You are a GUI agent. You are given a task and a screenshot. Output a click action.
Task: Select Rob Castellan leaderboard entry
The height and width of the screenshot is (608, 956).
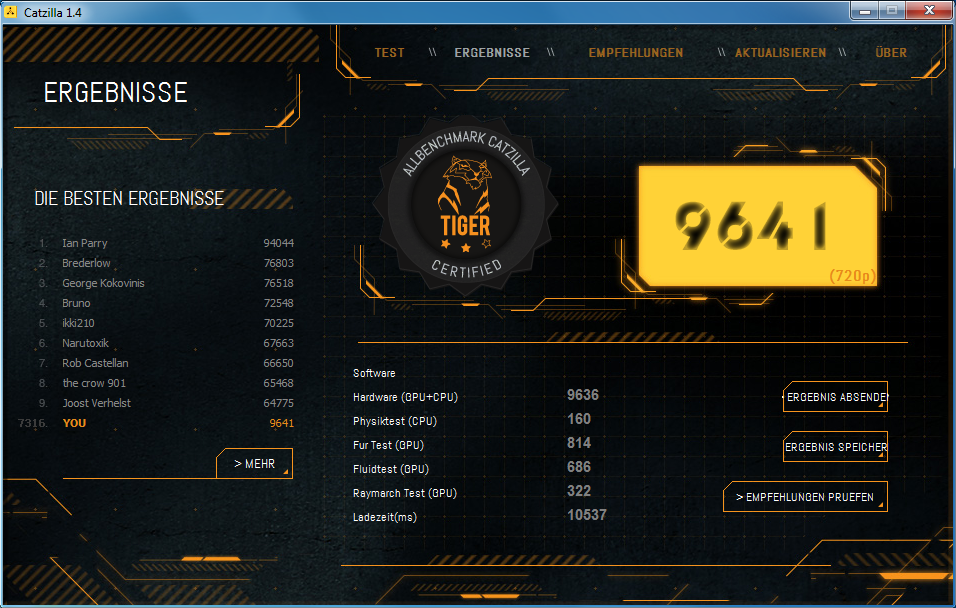tap(165, 363)
